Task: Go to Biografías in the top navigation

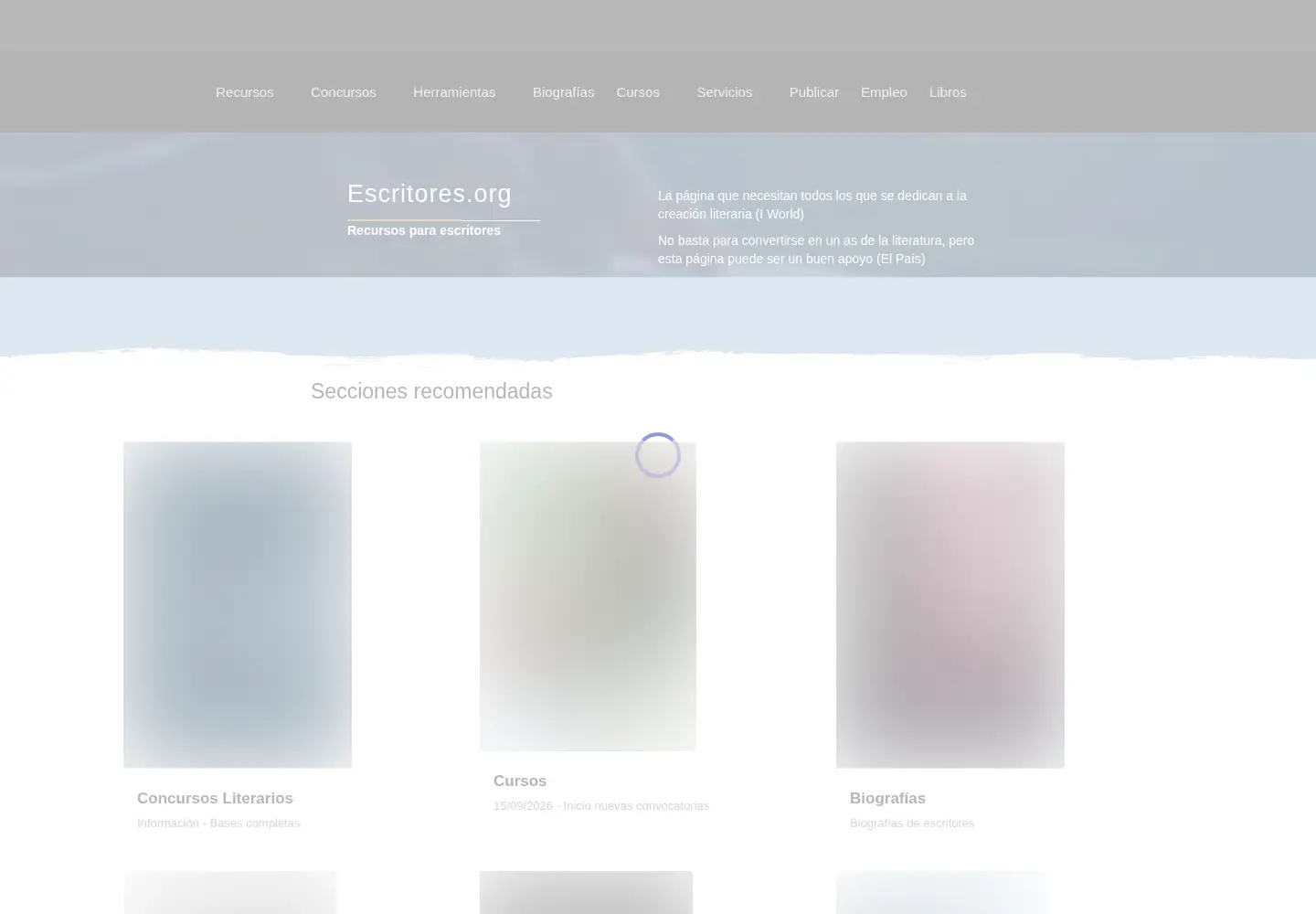Action: (563, 92)
